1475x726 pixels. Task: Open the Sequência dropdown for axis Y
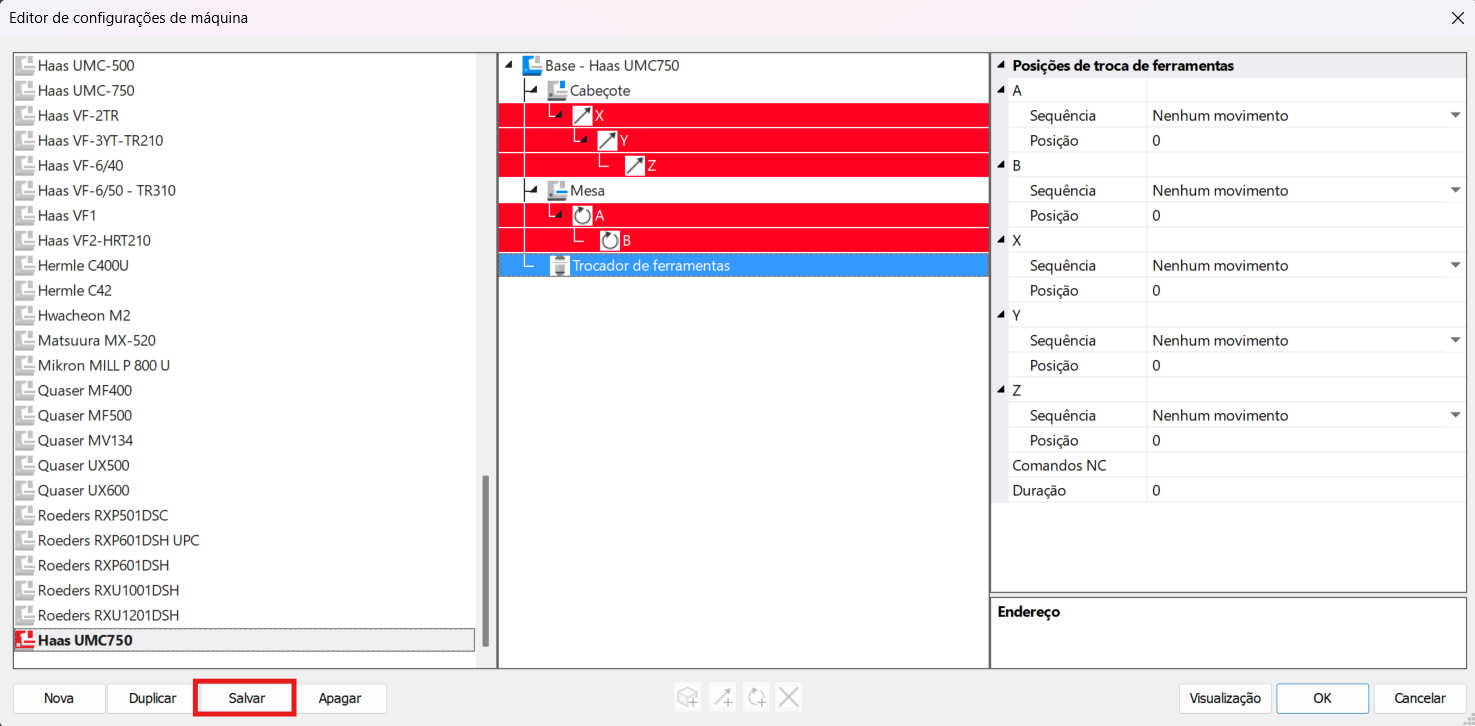pos(1455,340)
